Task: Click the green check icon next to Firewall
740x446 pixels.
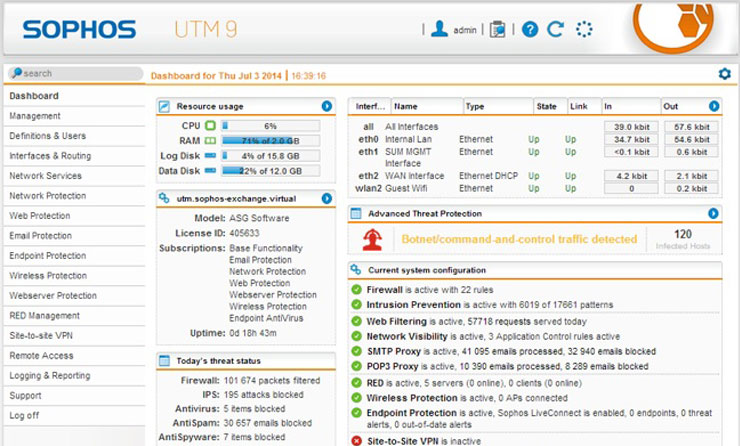Action: point(356,290)
